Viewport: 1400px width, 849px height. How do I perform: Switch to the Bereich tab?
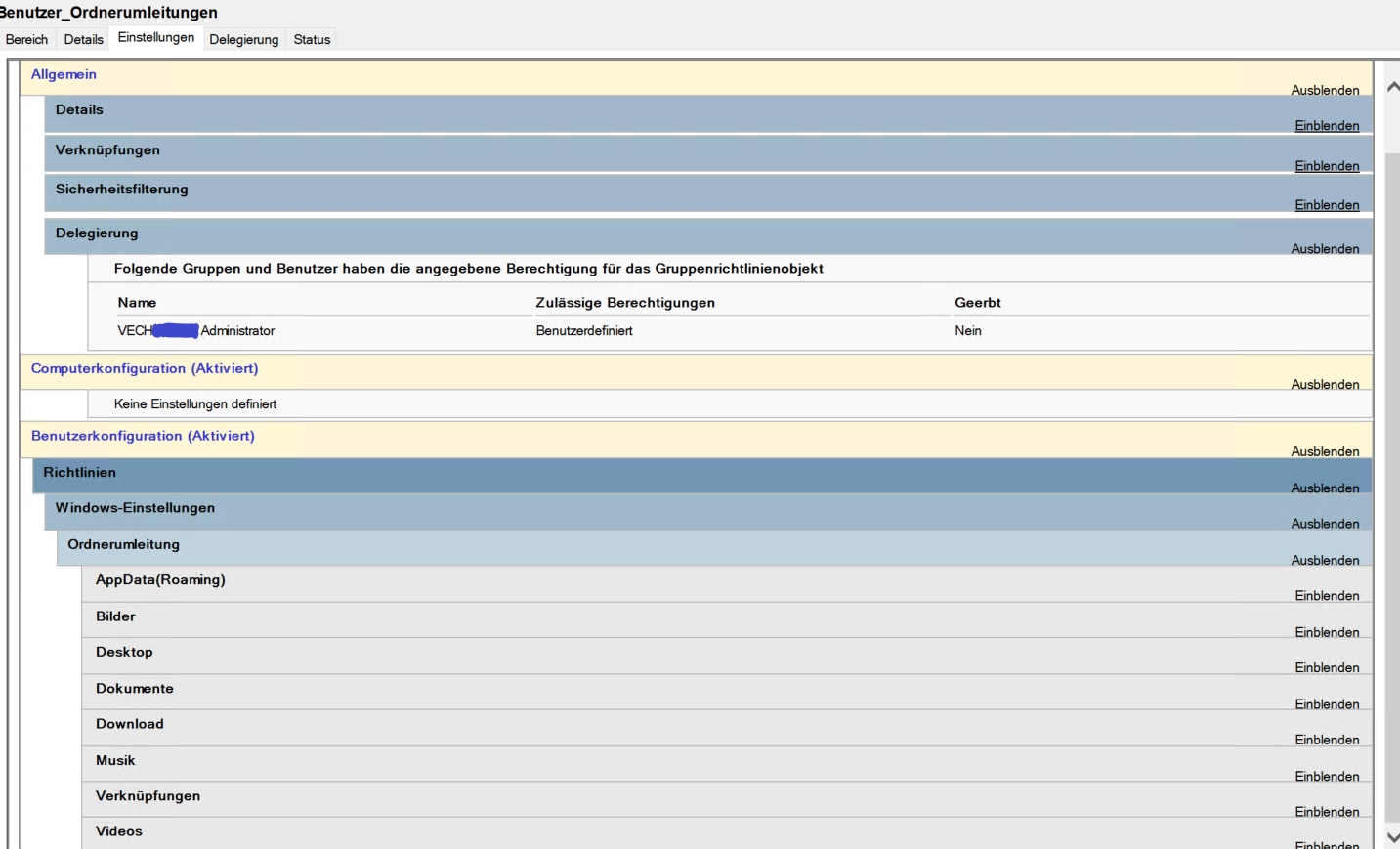click(x=27, y=39)
